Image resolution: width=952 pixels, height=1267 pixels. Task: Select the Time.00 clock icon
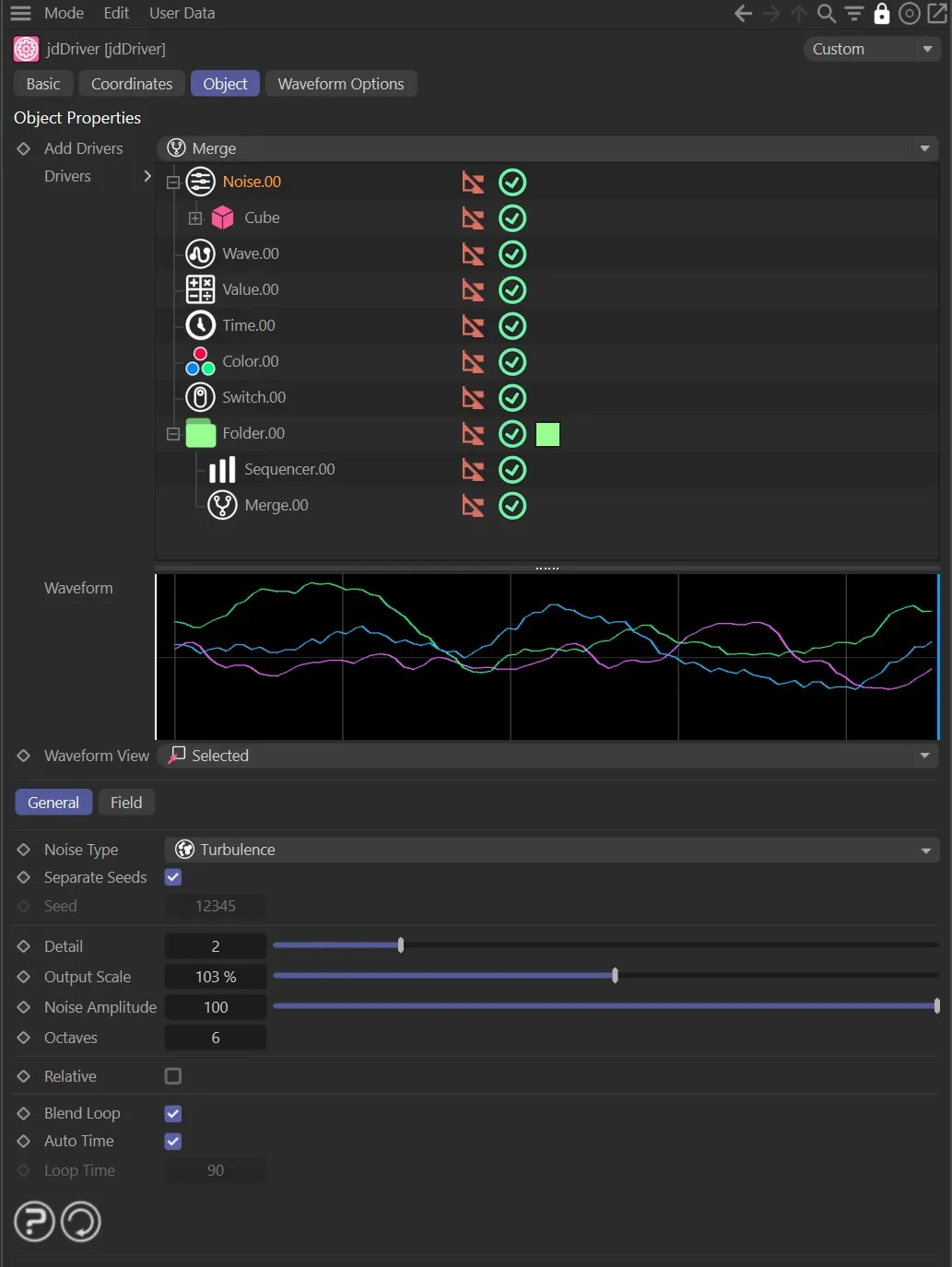200,325
